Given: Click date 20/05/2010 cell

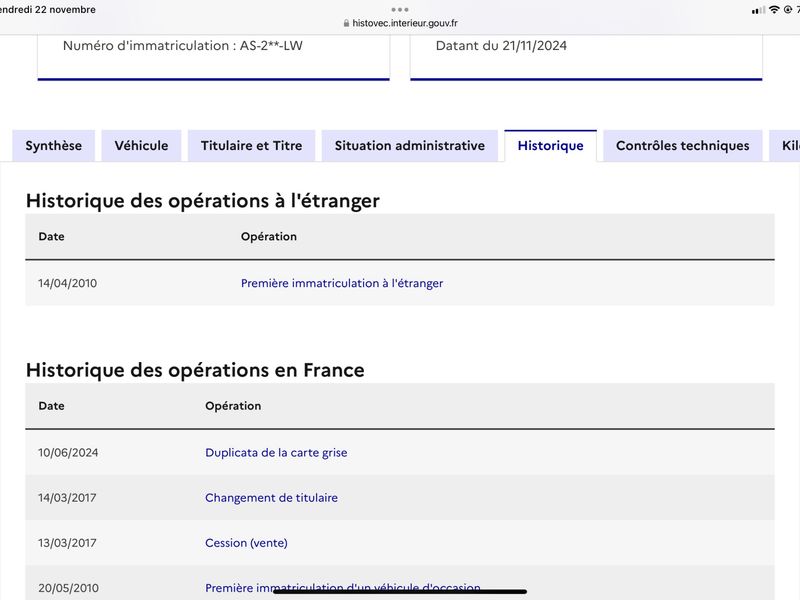Looking at the screenshot, I should pos(68,588).
